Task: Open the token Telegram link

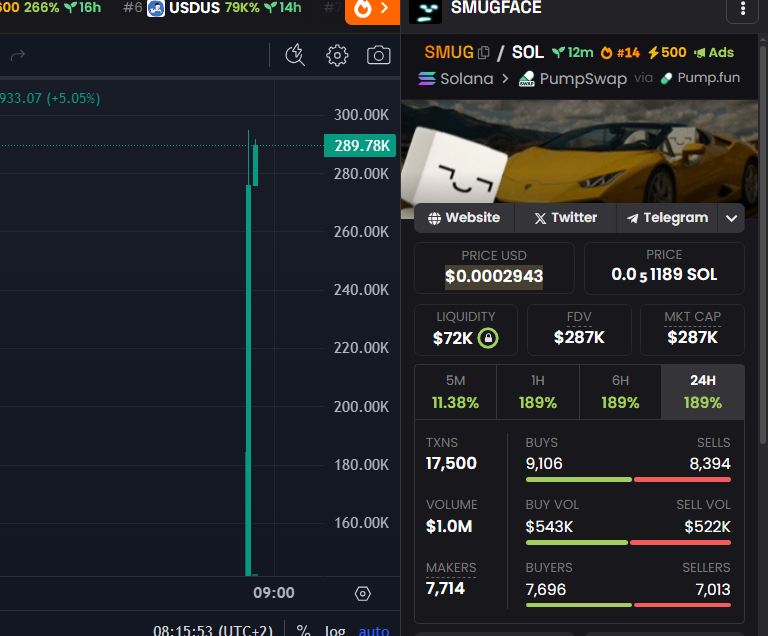Action: click(667, 218)
